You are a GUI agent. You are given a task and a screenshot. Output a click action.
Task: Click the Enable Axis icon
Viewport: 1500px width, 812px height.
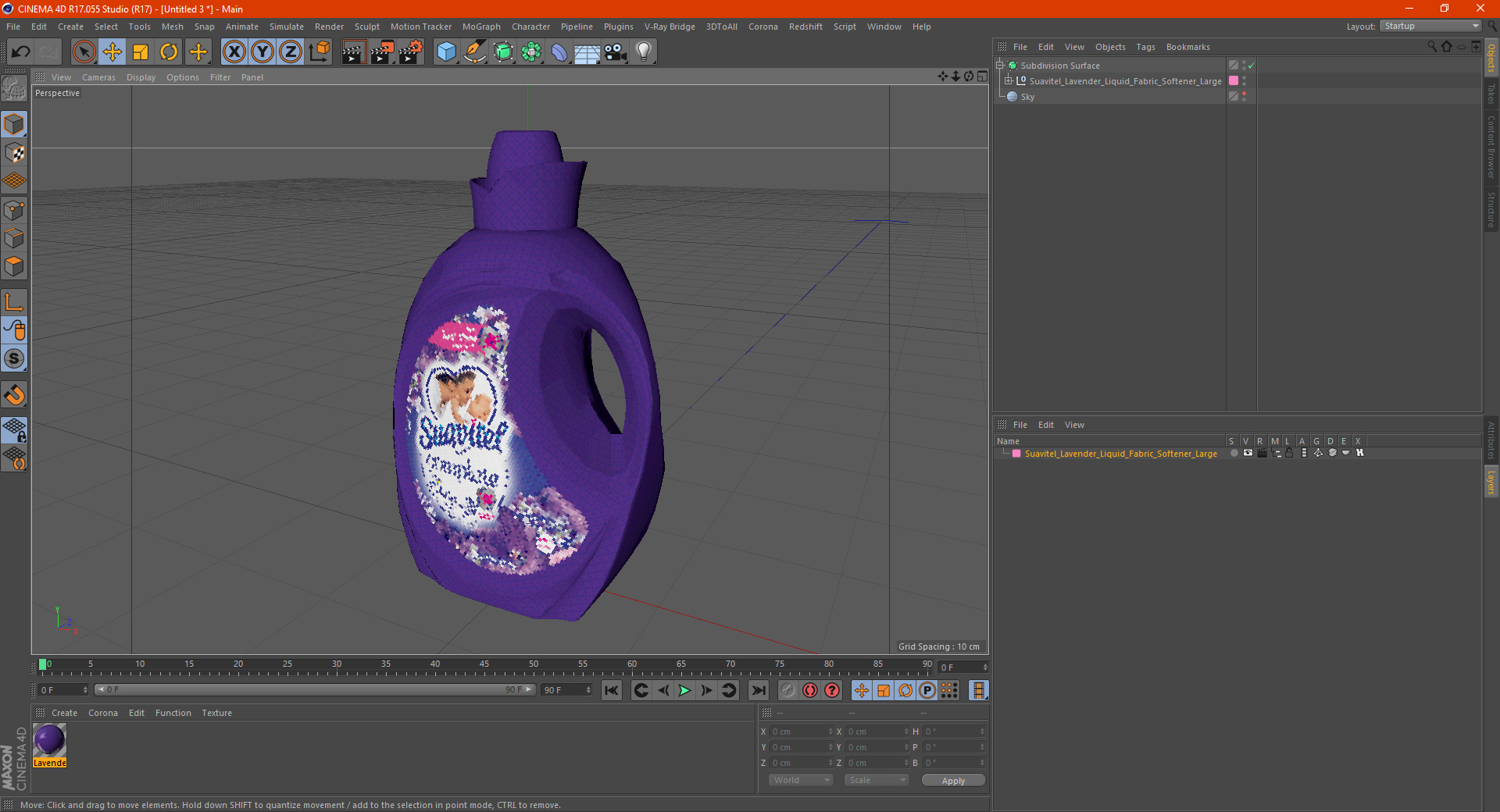[14, 302]
